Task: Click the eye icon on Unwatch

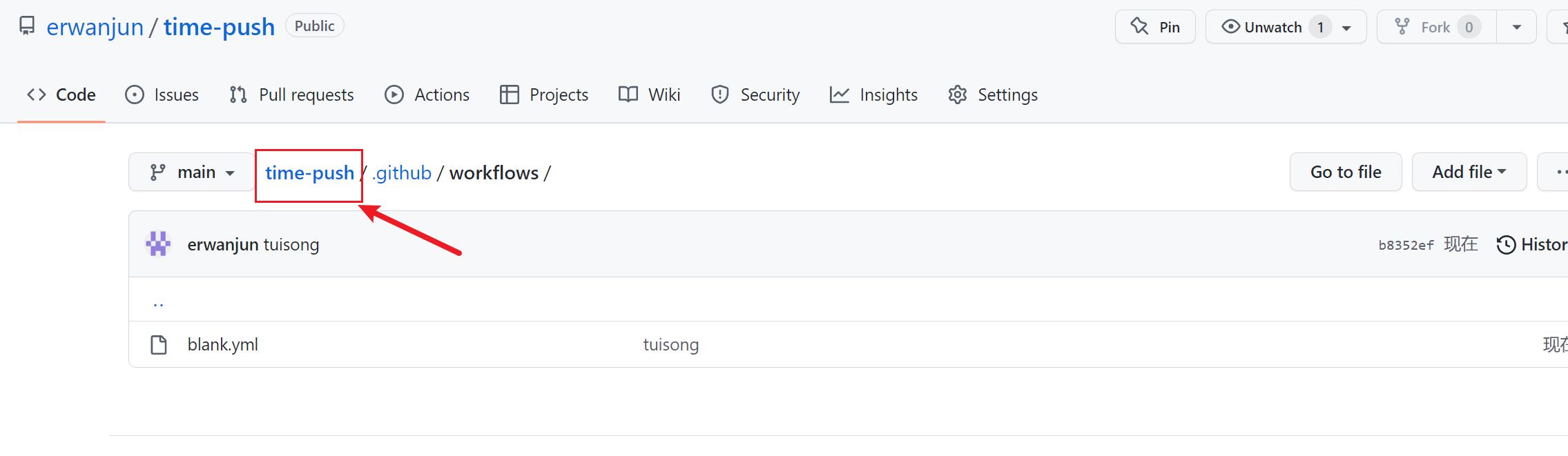Action: [1230, 26]
